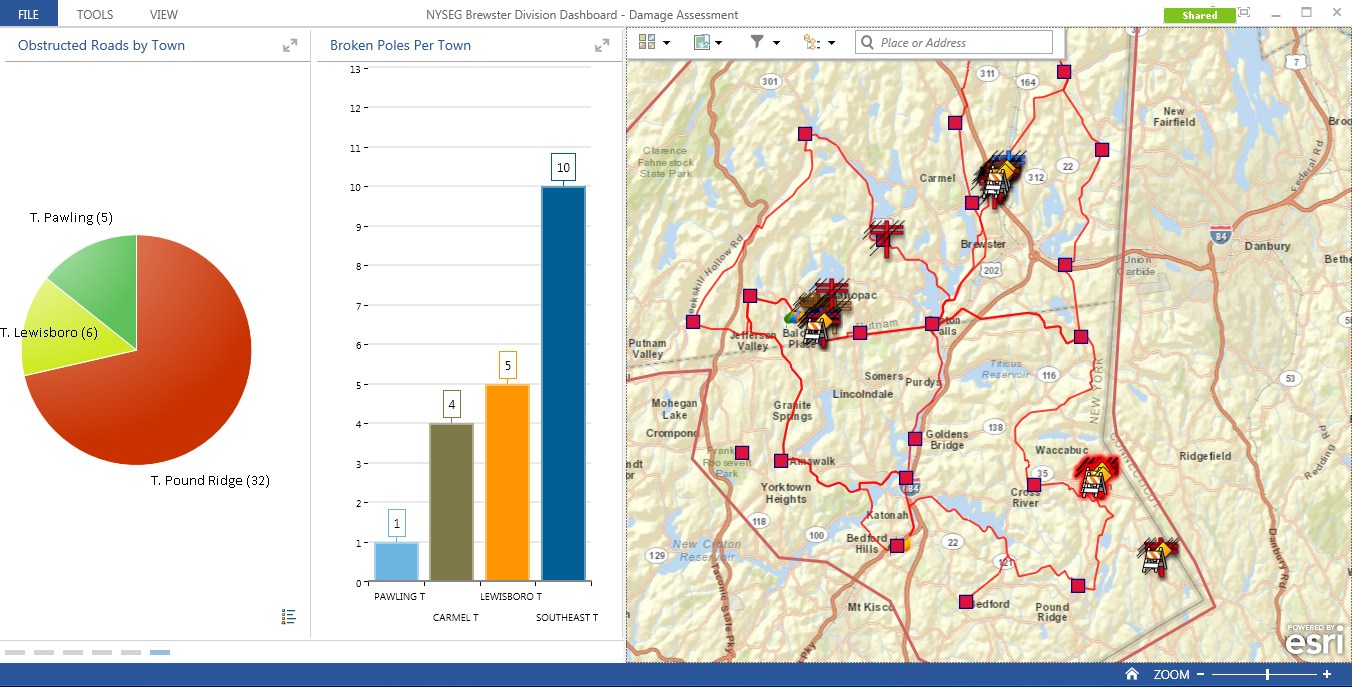
Task: Click the 'Yorktown Heights' map label
Action: click(x=786, y=493)
